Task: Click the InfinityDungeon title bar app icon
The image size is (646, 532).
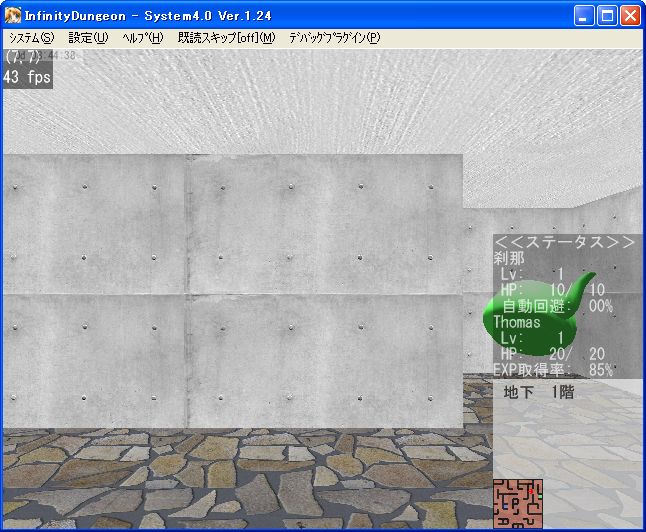Action: [13, 16]
